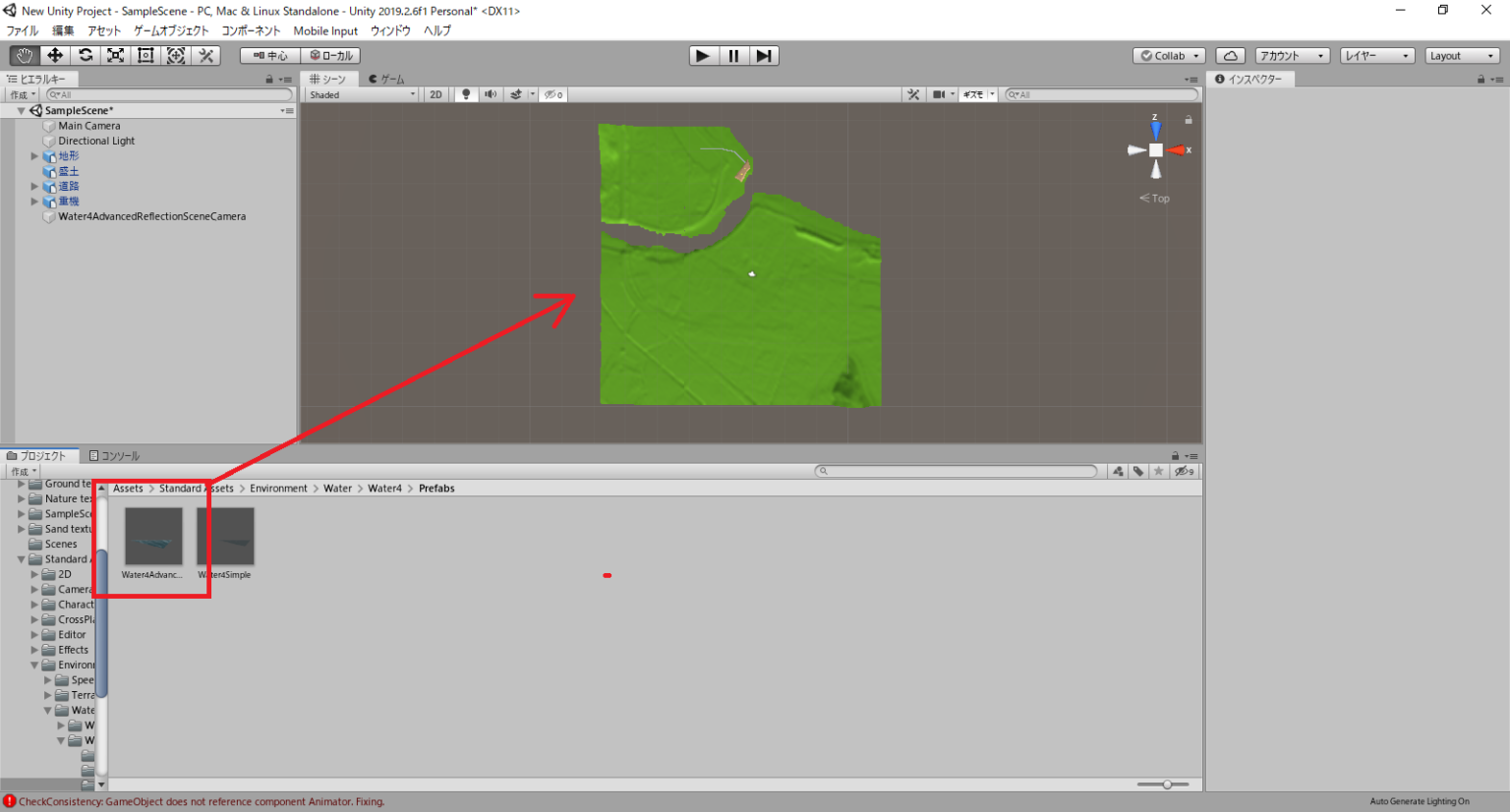
Task: Toggle scene view audio icon
Action: tap(492, 93)
